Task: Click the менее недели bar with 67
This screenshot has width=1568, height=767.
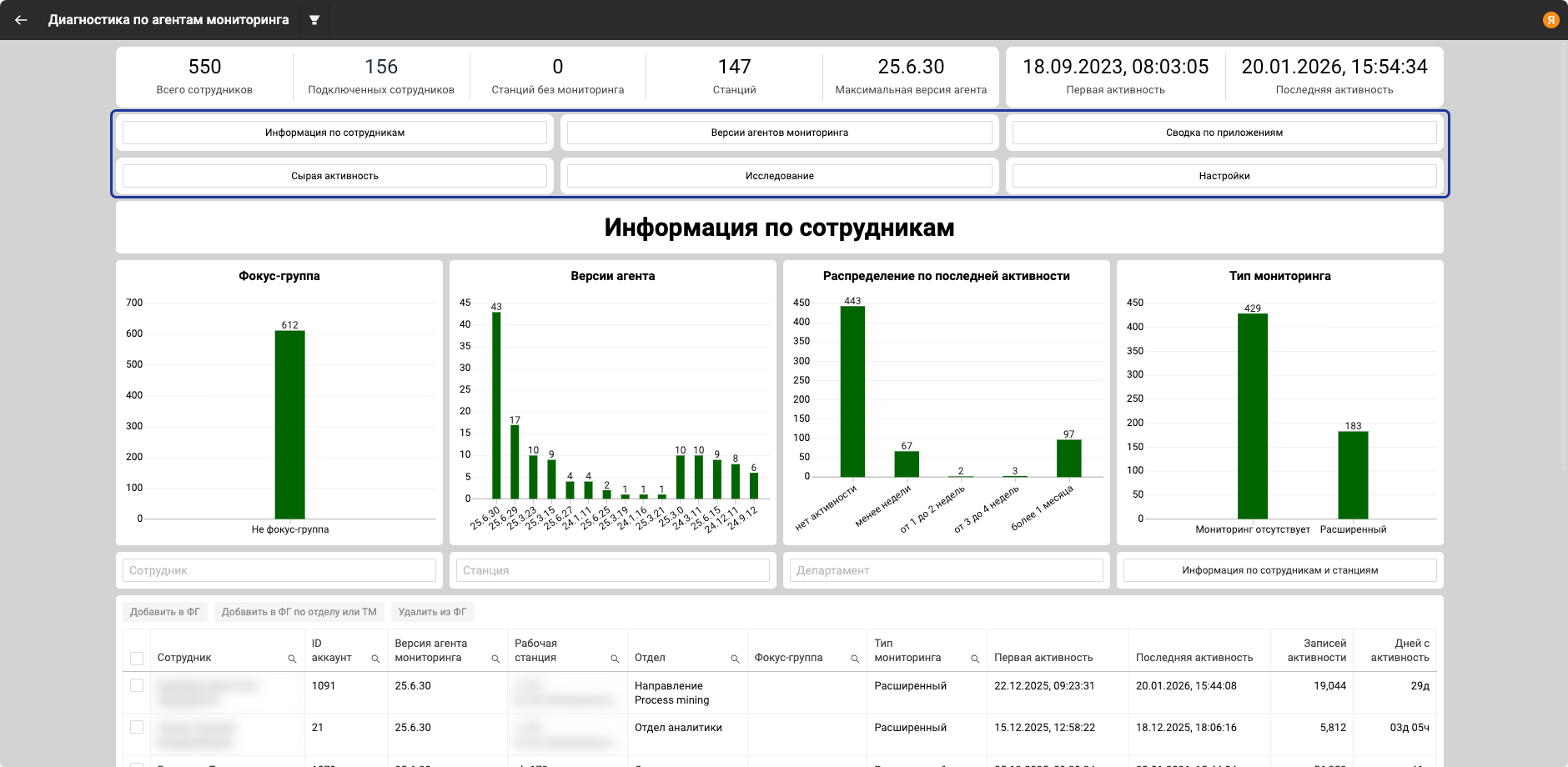Action: coord(907,464)
